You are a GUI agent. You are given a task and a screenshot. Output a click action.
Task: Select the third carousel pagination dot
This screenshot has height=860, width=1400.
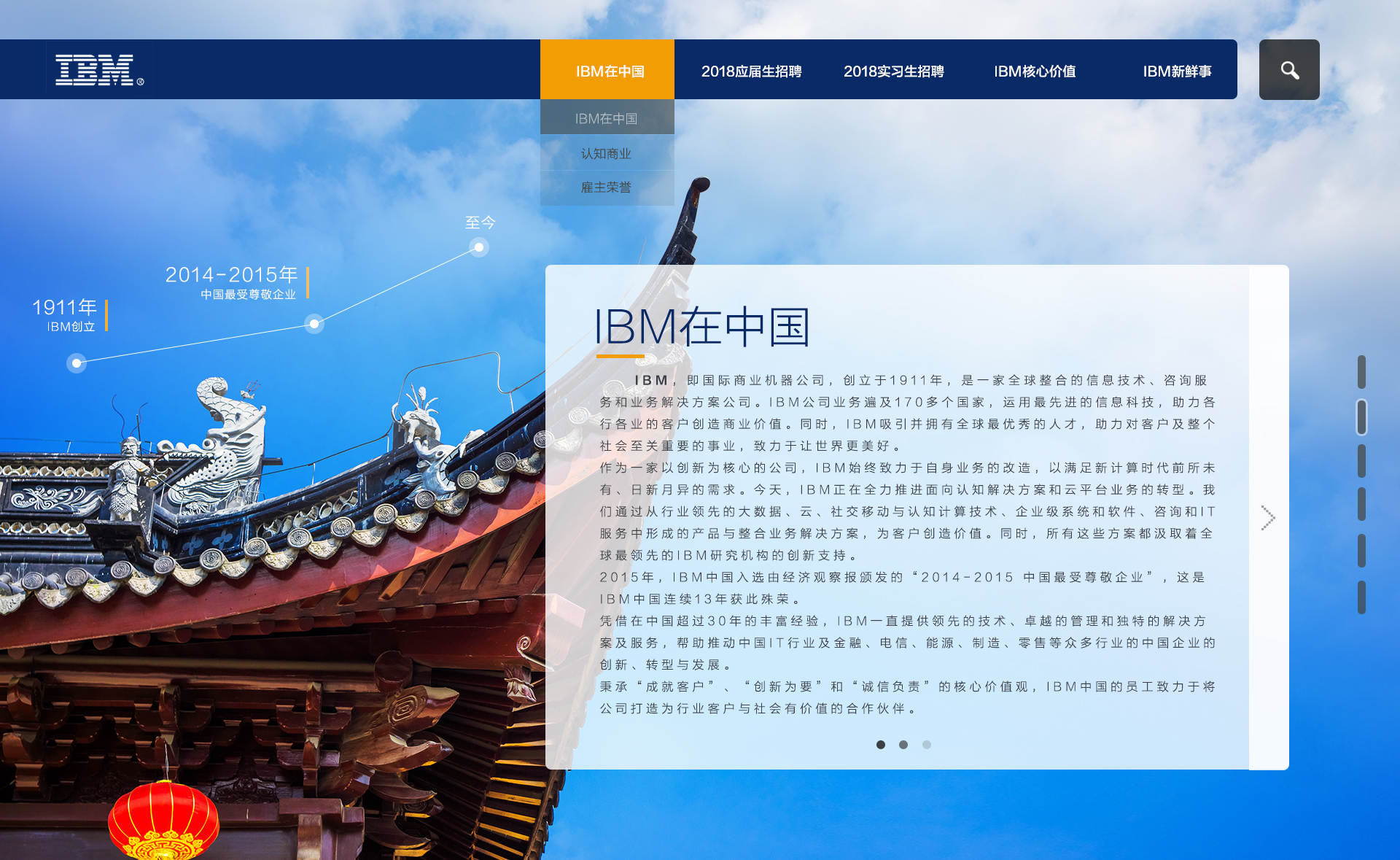pyautogui.click(x=927, y=745)
